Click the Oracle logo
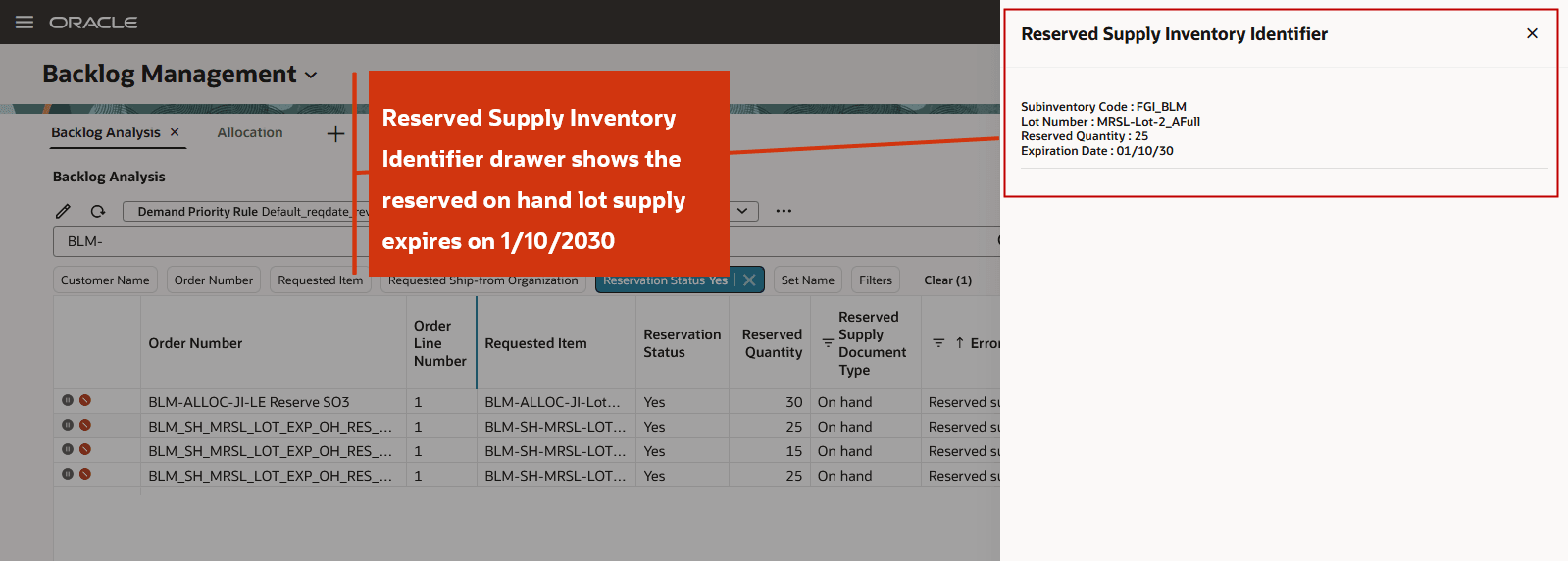The height and width of the screenshot is (561, 1568). coord(93,23)
